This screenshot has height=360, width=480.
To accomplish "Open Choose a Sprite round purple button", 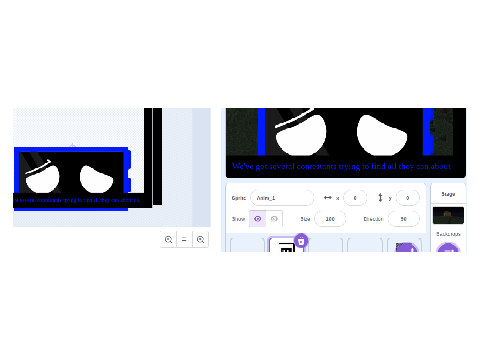I will pos(406,248).
